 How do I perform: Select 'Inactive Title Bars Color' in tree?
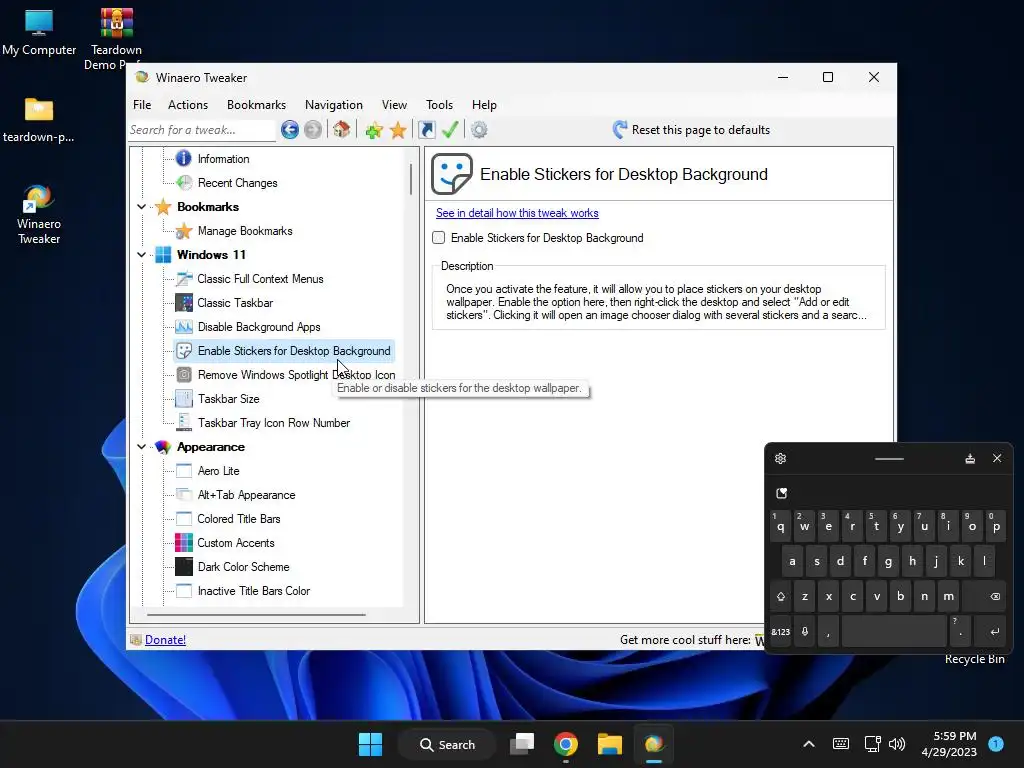[x=254, y=591]
